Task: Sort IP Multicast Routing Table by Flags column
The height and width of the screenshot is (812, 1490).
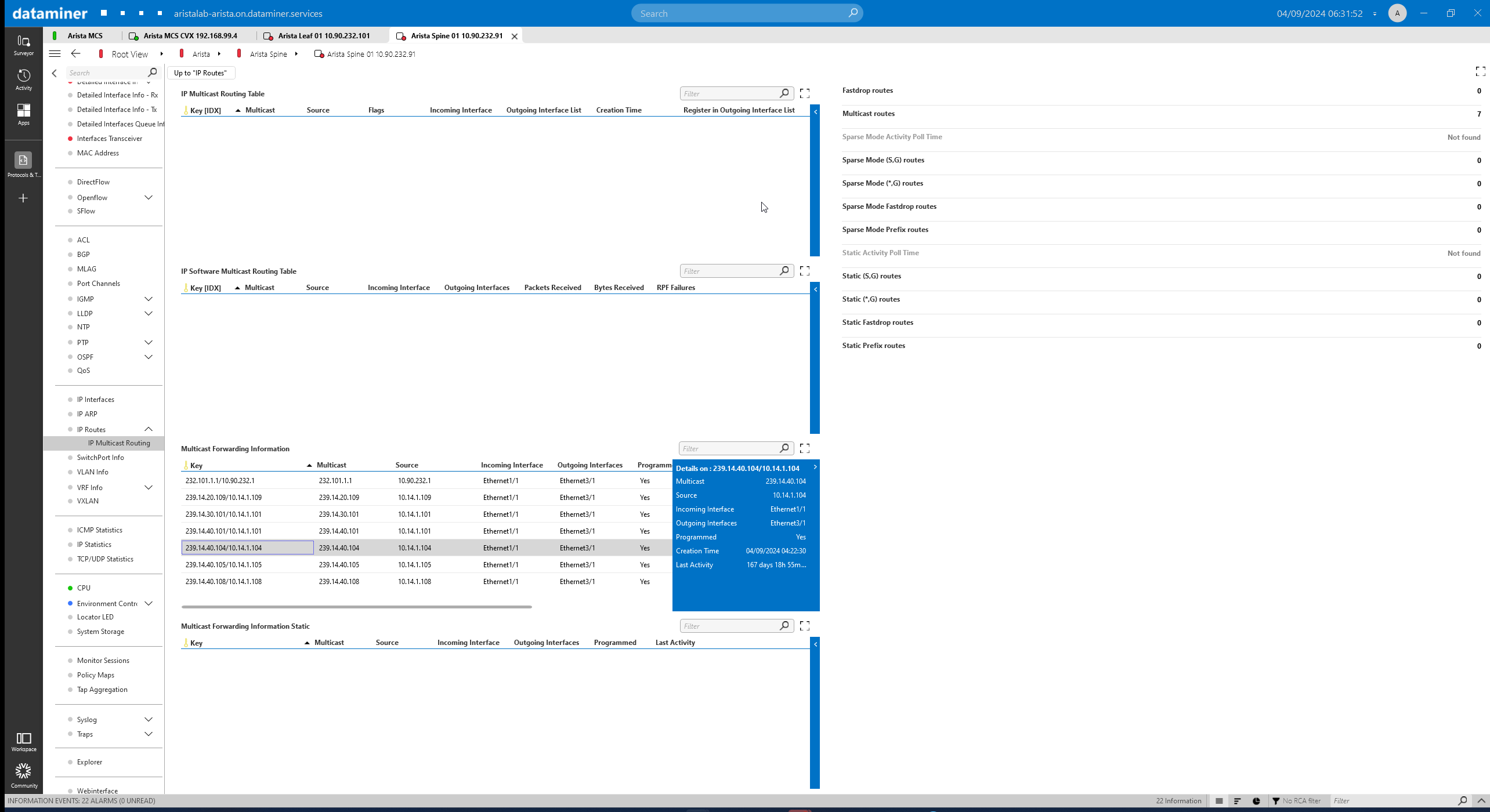Action: 376,110
